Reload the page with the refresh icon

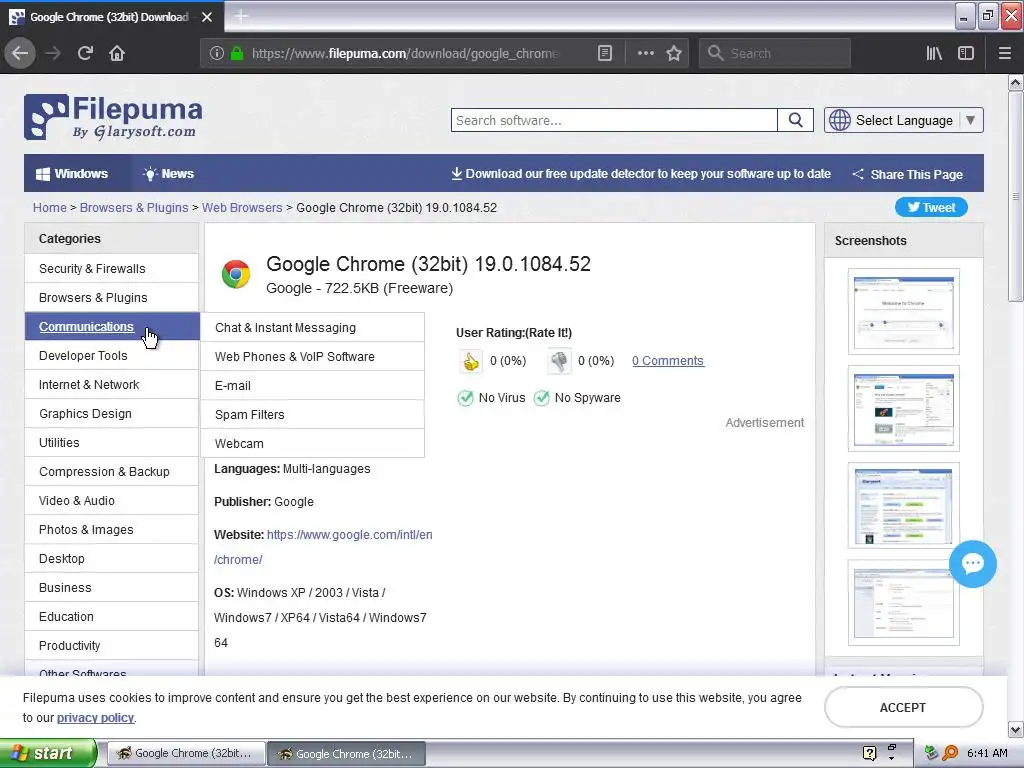click(x=85, y=53)
